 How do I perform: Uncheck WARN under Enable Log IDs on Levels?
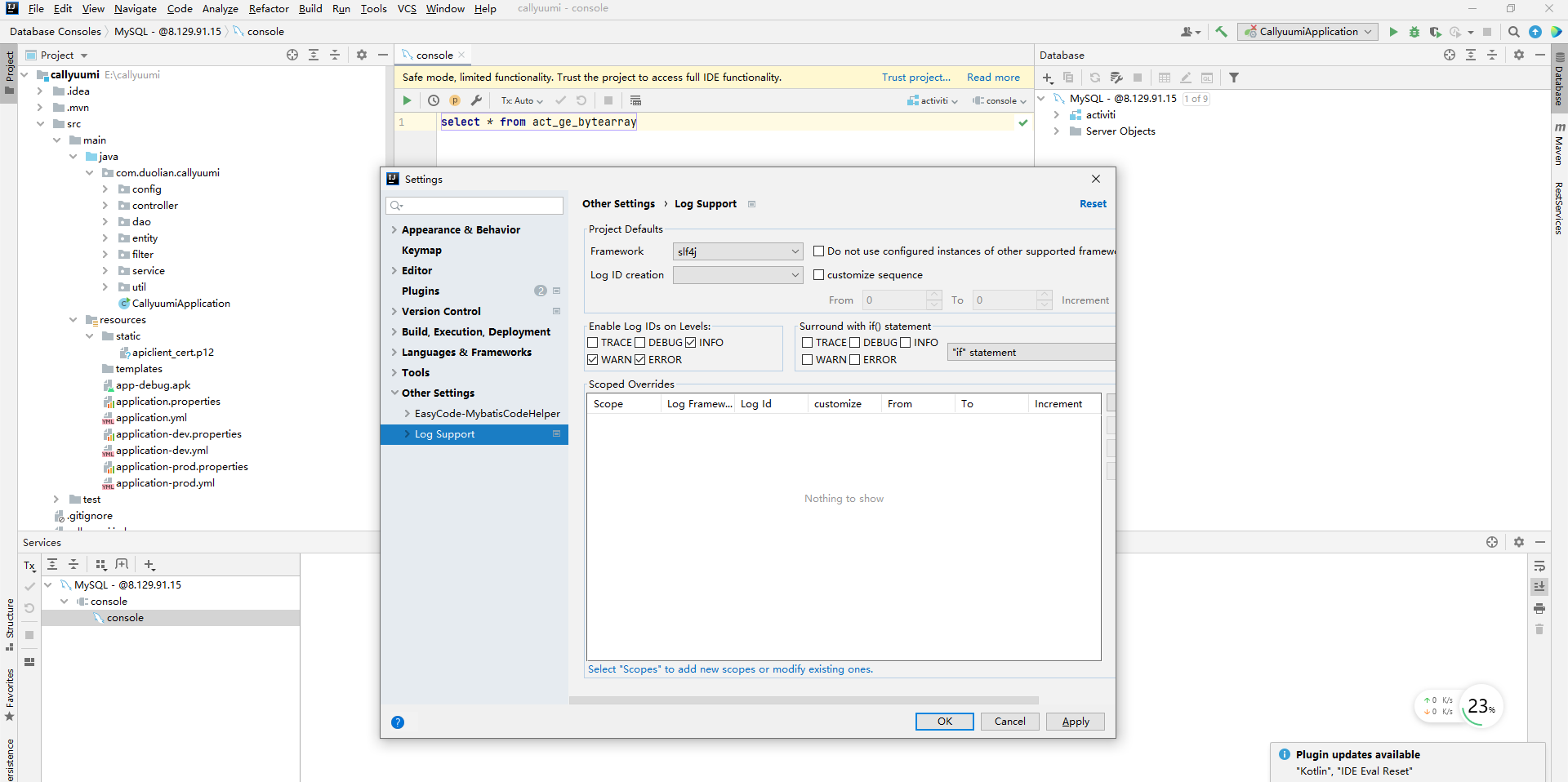593,360
